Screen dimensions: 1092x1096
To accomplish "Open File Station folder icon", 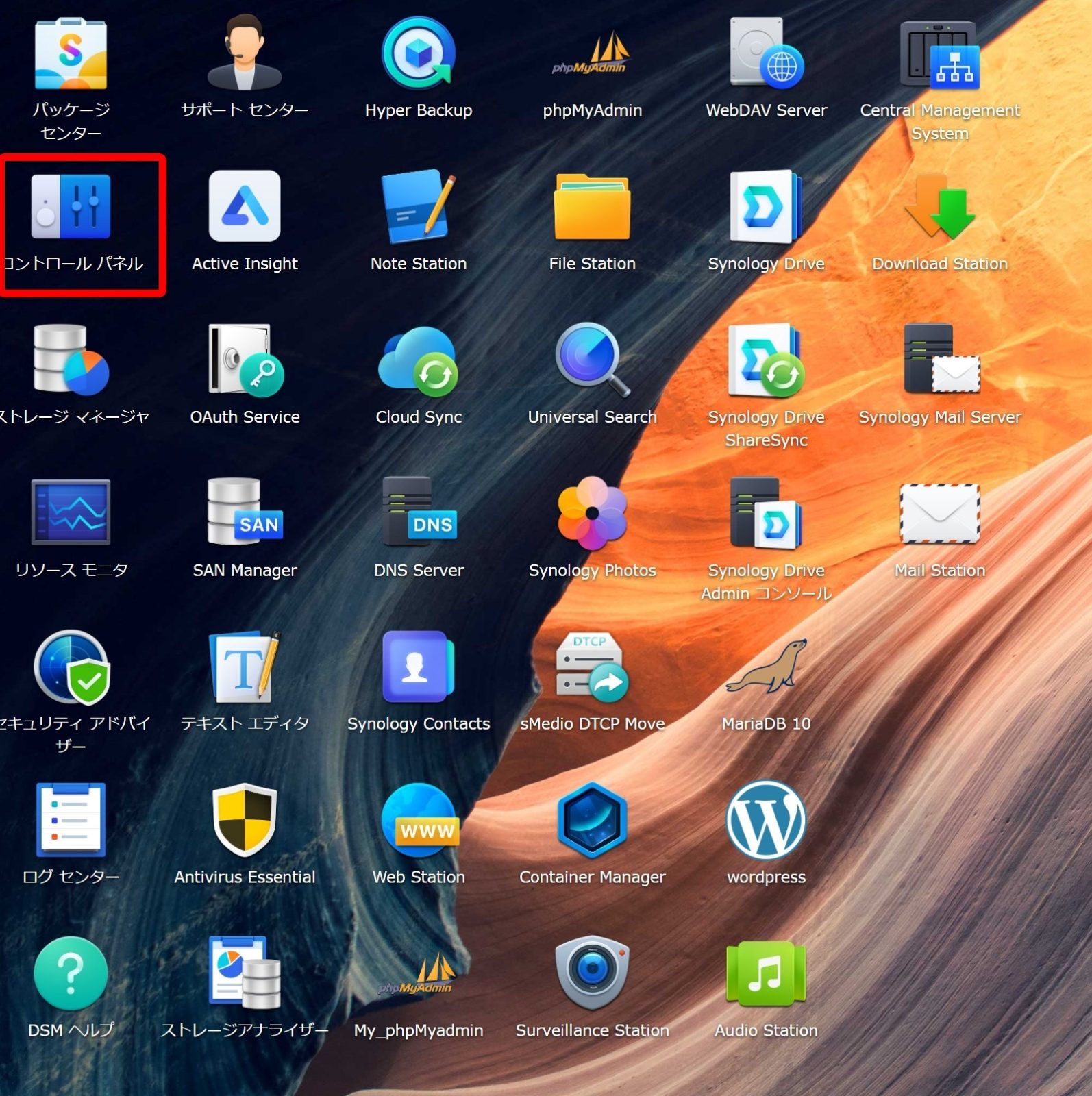I will pos(592,207).
